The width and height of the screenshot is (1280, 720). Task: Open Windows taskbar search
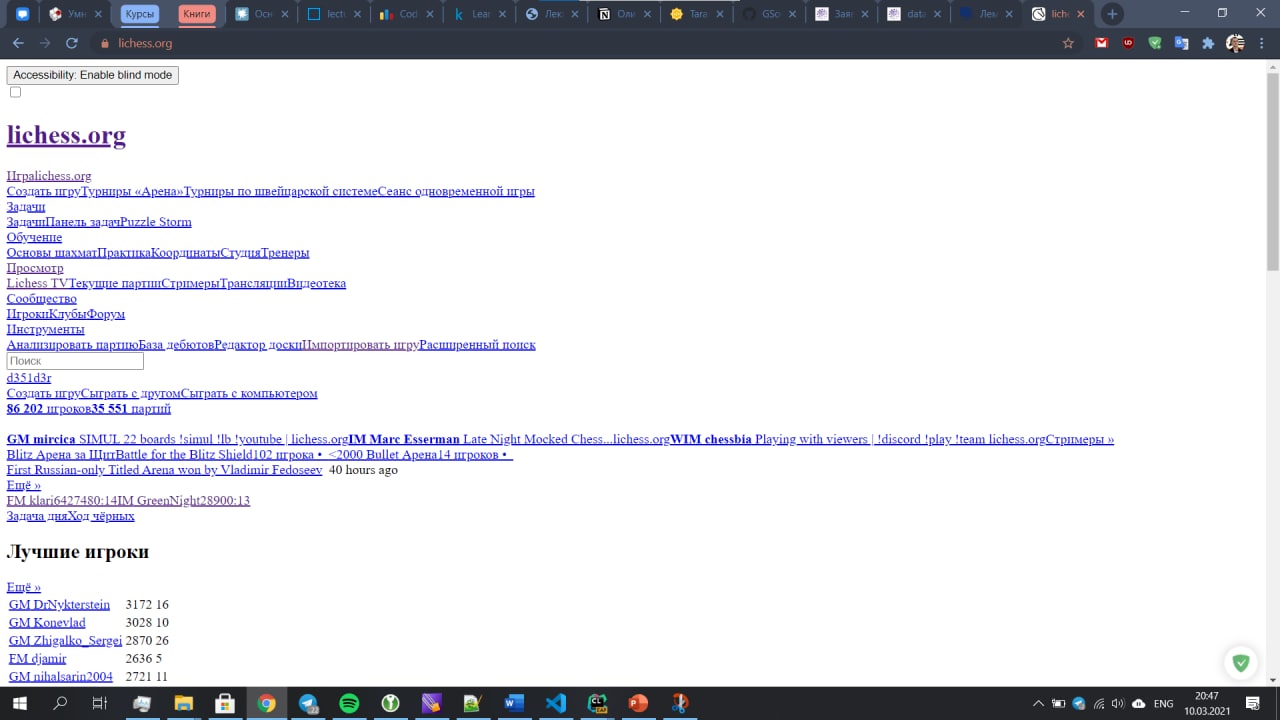(60, 703)
